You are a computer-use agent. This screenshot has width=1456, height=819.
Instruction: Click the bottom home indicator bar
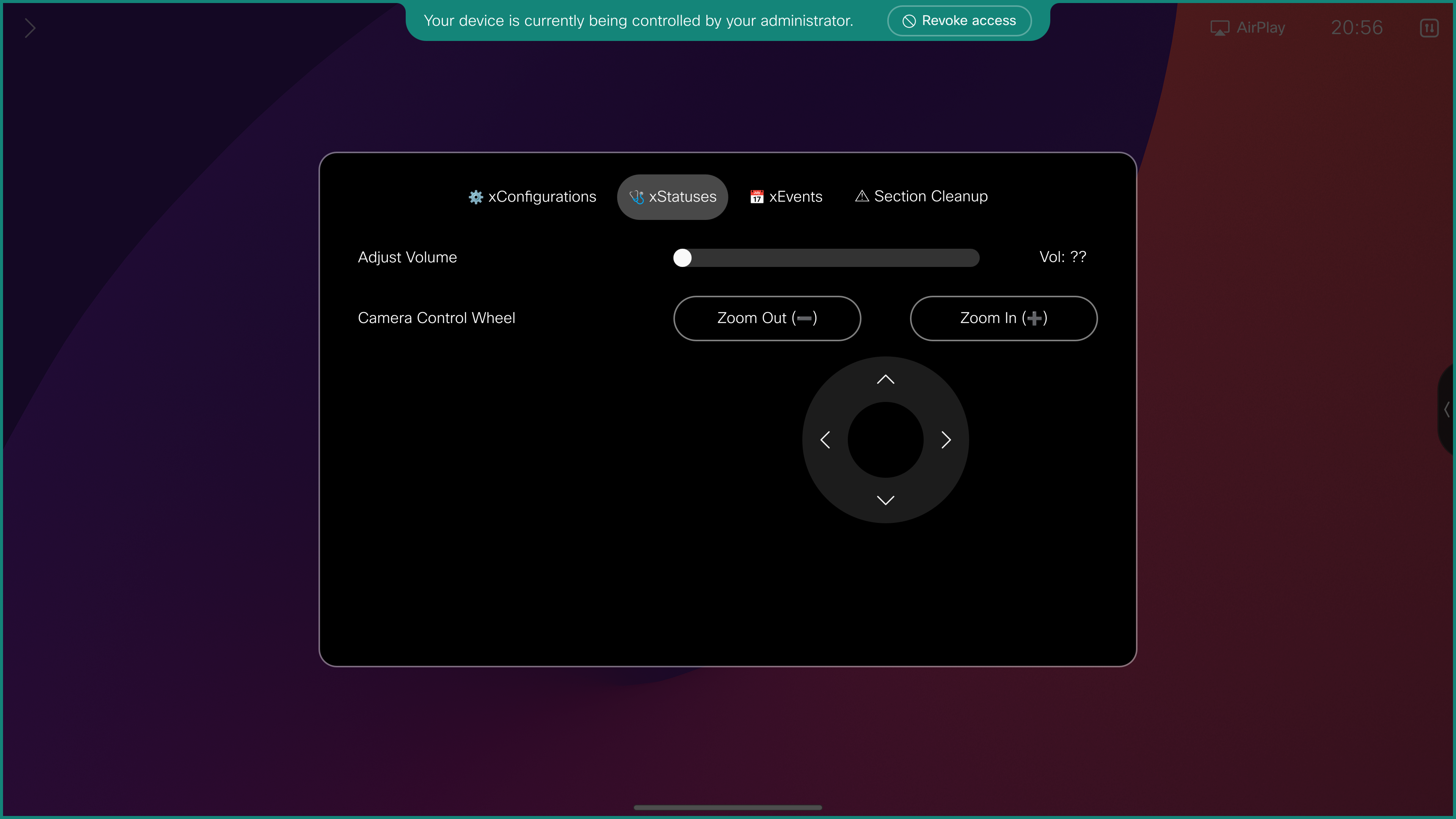click(728, 807)
